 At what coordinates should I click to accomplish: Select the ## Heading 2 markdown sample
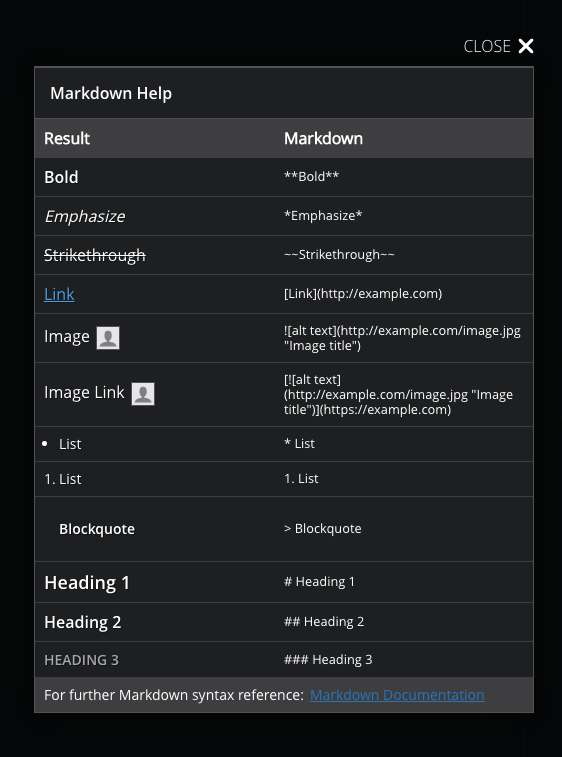324,621
